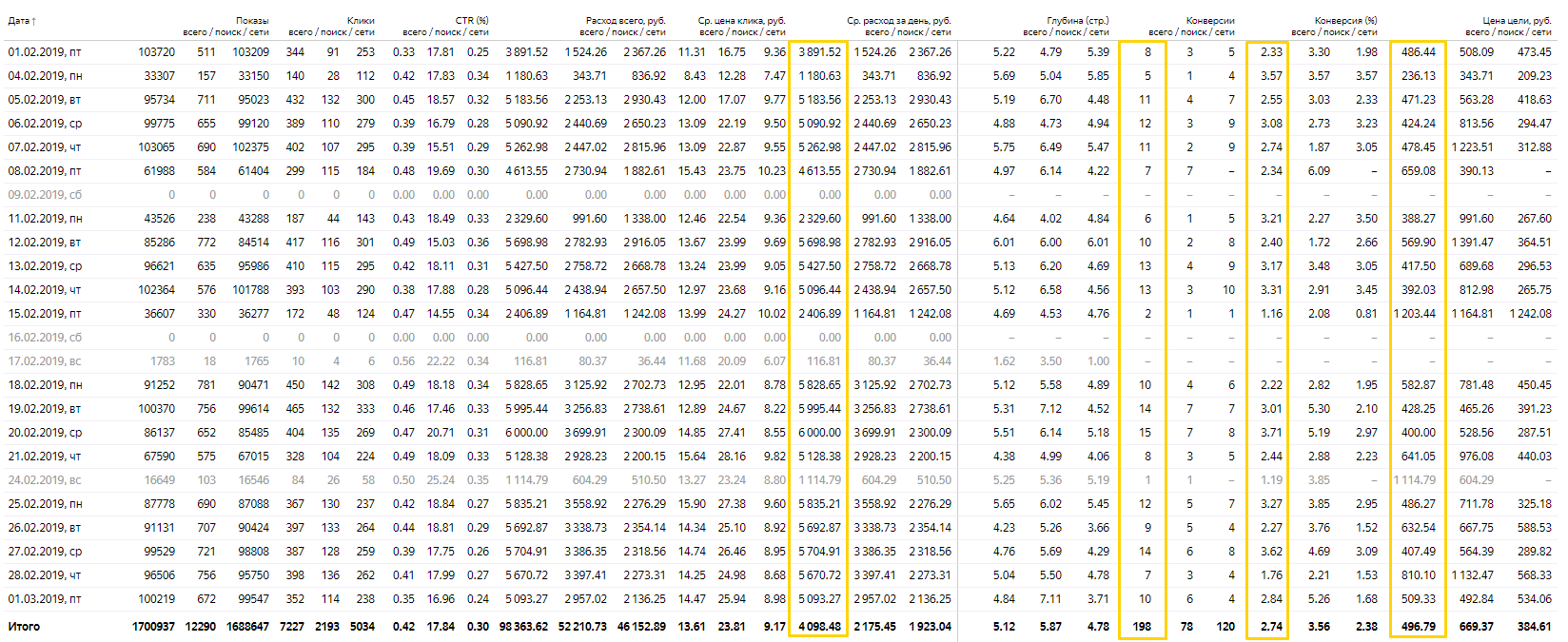
Task: Click total network impressions value 1688647
Action: (247, 627)
